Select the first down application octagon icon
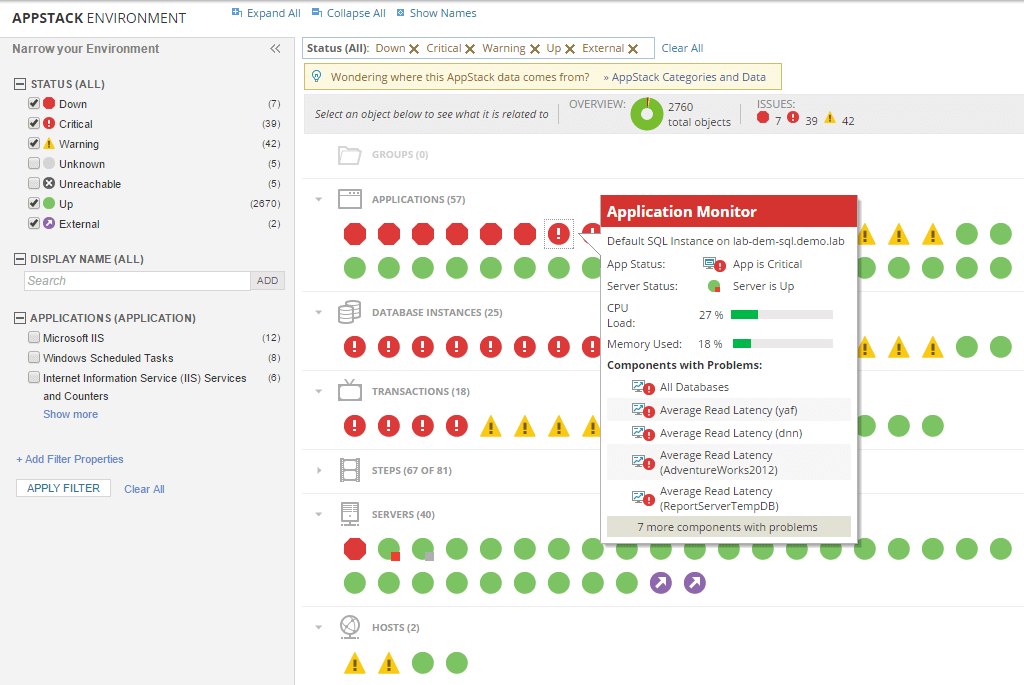The image size is (1024, 685). [355, 234]
